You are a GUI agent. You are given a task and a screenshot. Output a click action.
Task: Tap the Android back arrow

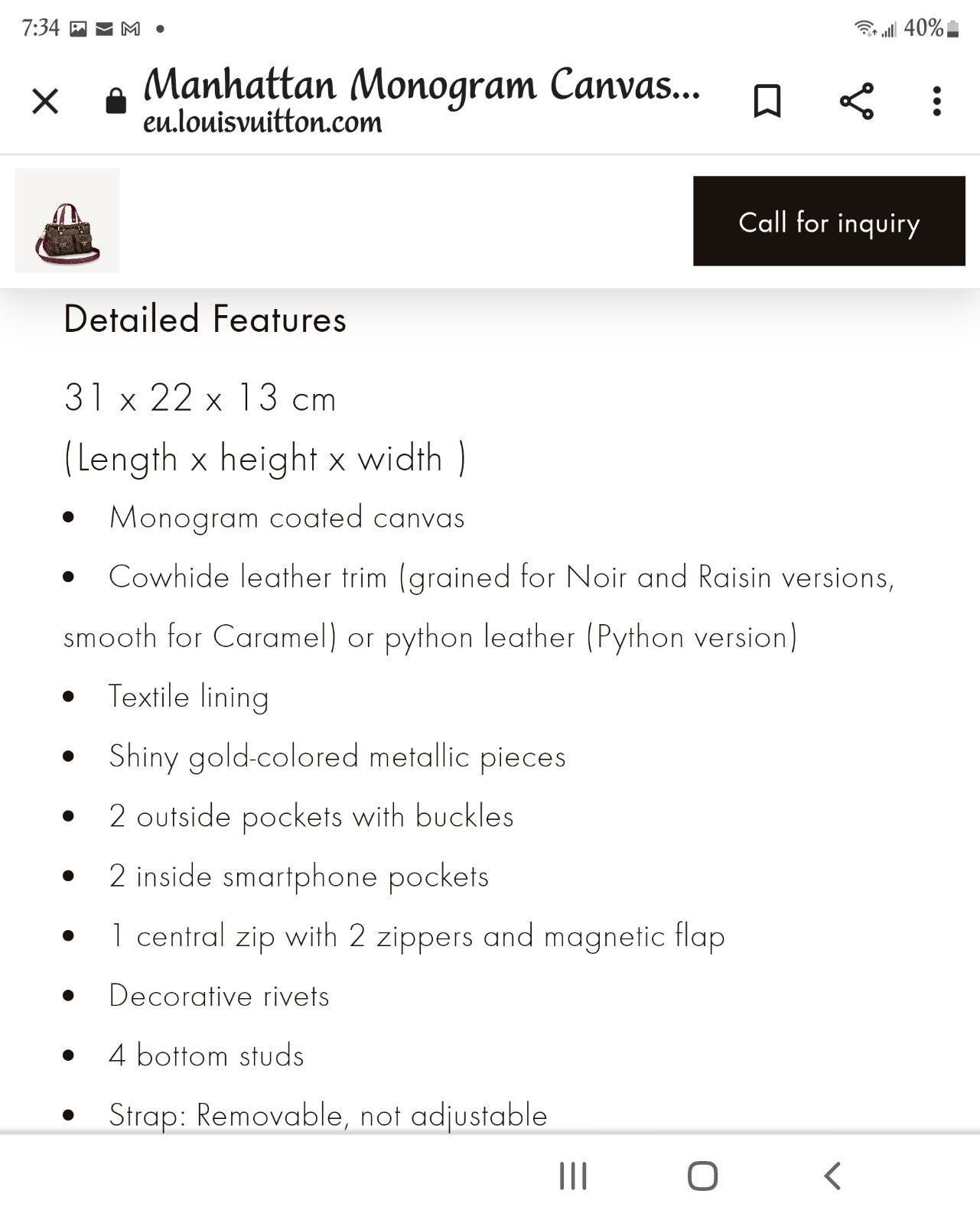(832, 1176)
